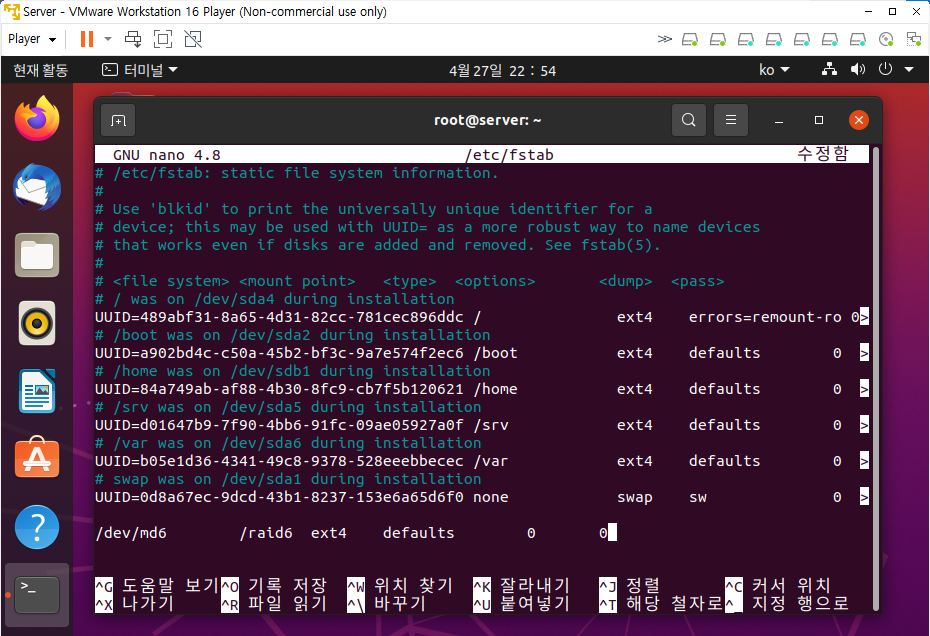The height and width of the screenshot is (636, 930).
Task: Click the GNU nano 4.8 header text
Action: (x=167, y=155)
